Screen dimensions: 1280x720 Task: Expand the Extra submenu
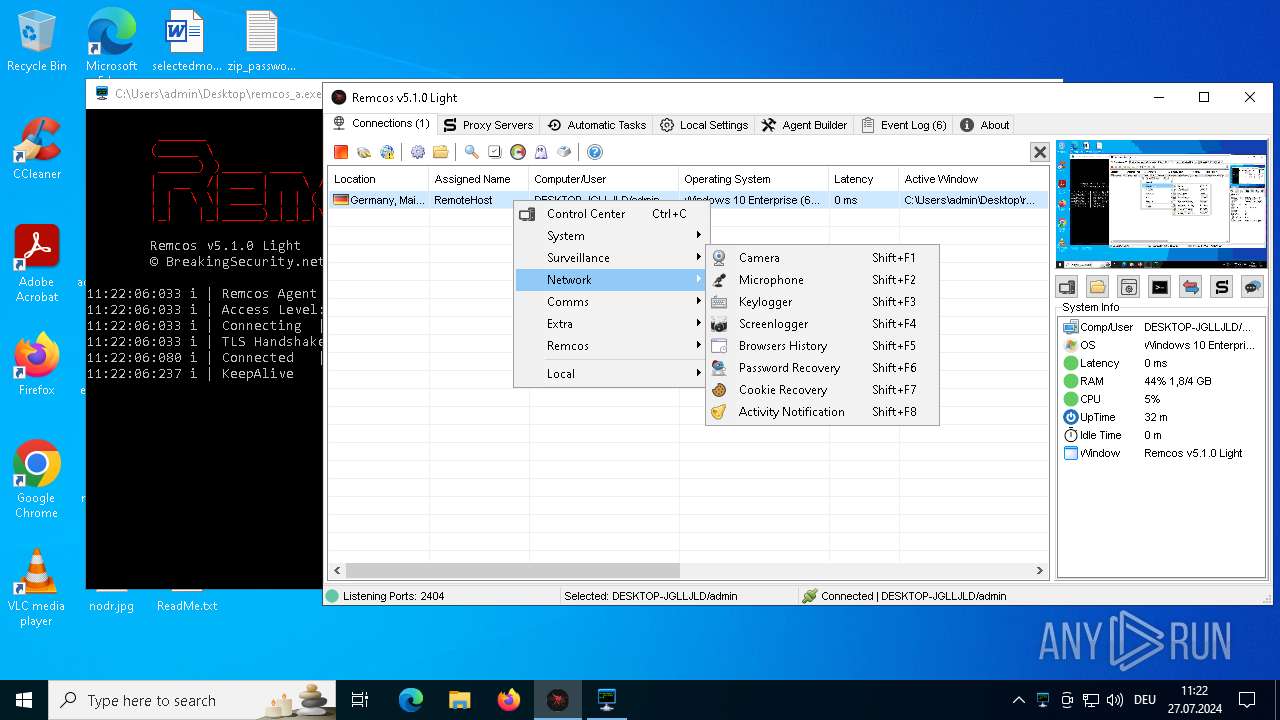coord(611,324)
